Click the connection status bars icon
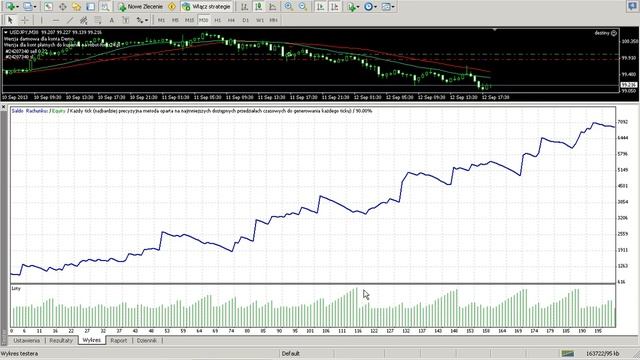The image size is (640, 360). click(567, 353)
